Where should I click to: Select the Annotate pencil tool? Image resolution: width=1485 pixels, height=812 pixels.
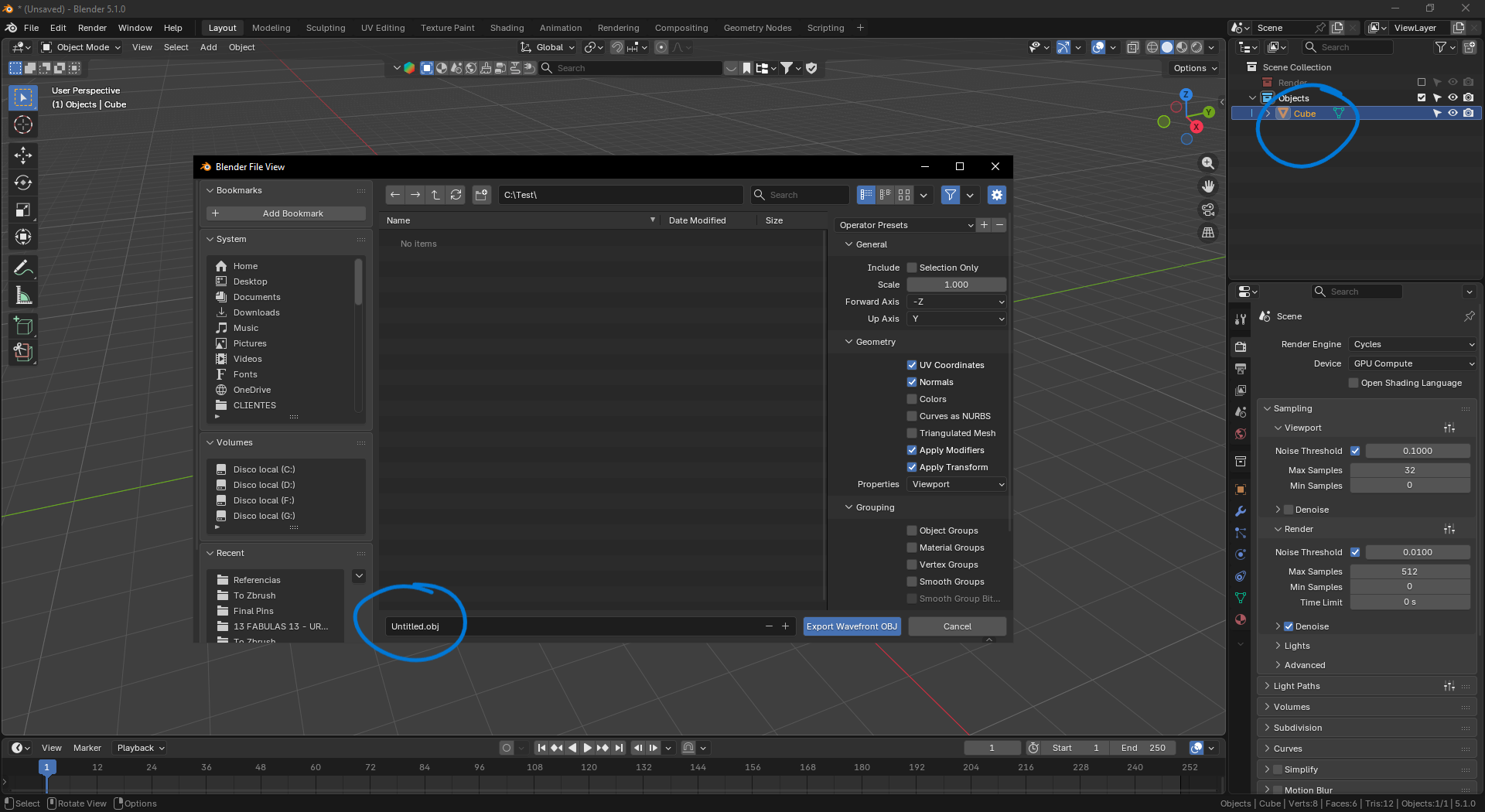23,268
